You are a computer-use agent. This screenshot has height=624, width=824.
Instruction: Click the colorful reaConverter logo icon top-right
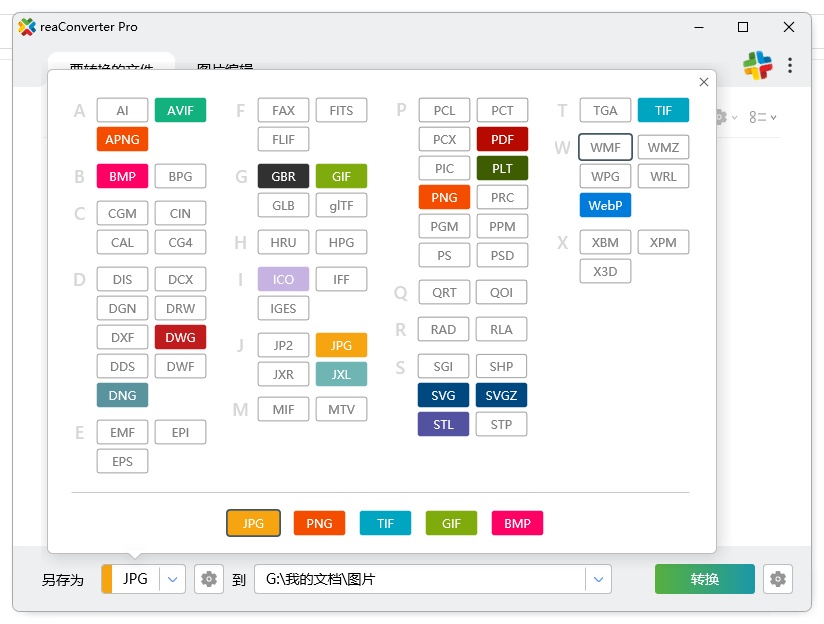click(x=758, y=64)
